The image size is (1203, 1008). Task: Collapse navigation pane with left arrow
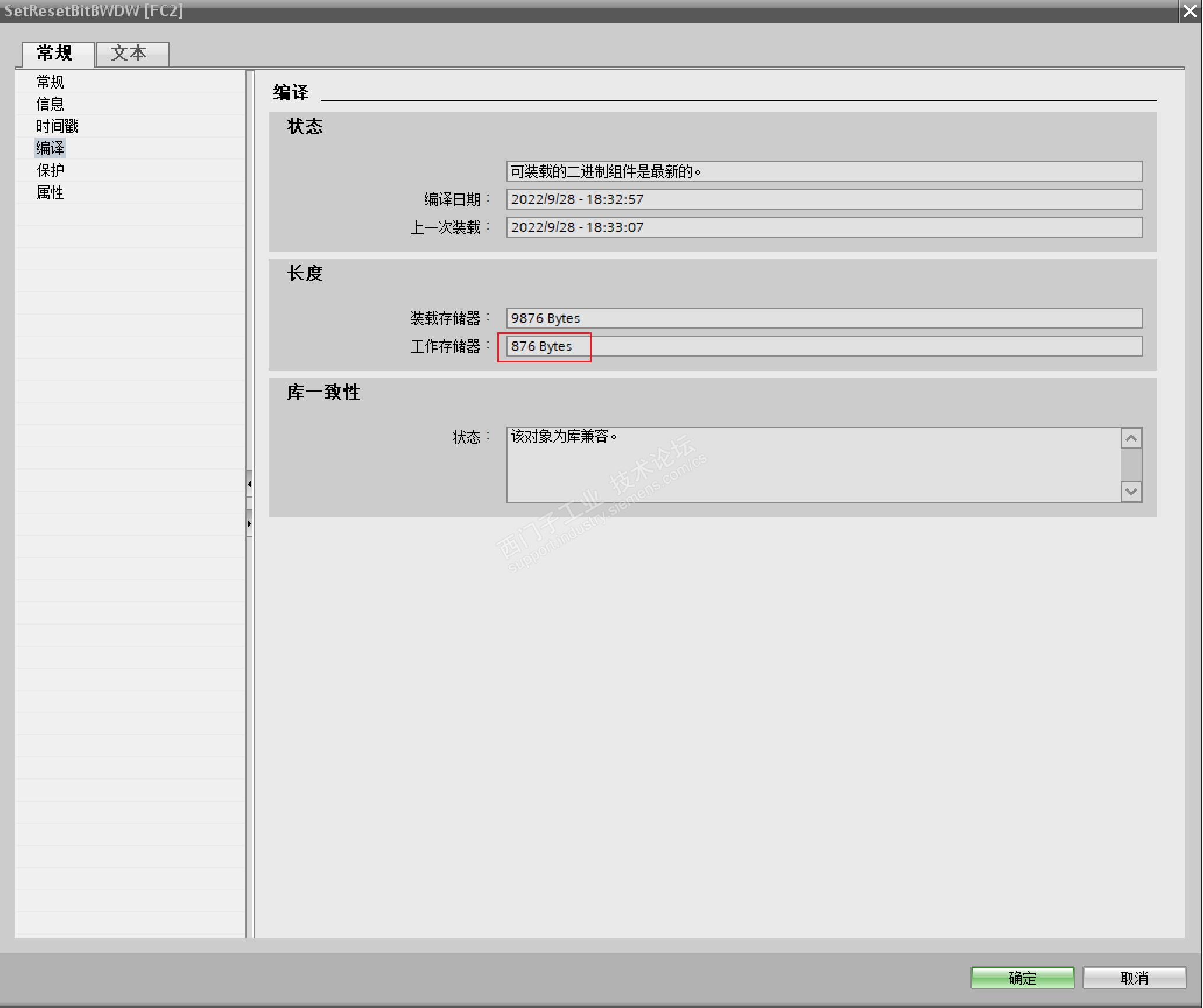click(x=249, y=484)
